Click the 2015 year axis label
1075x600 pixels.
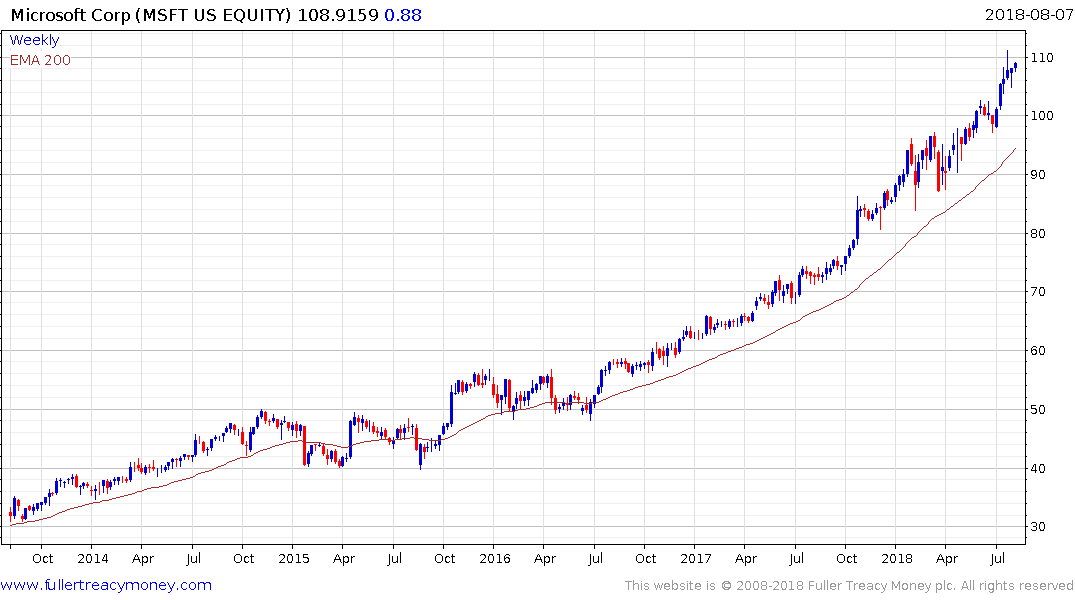click(x=293, y=558)
